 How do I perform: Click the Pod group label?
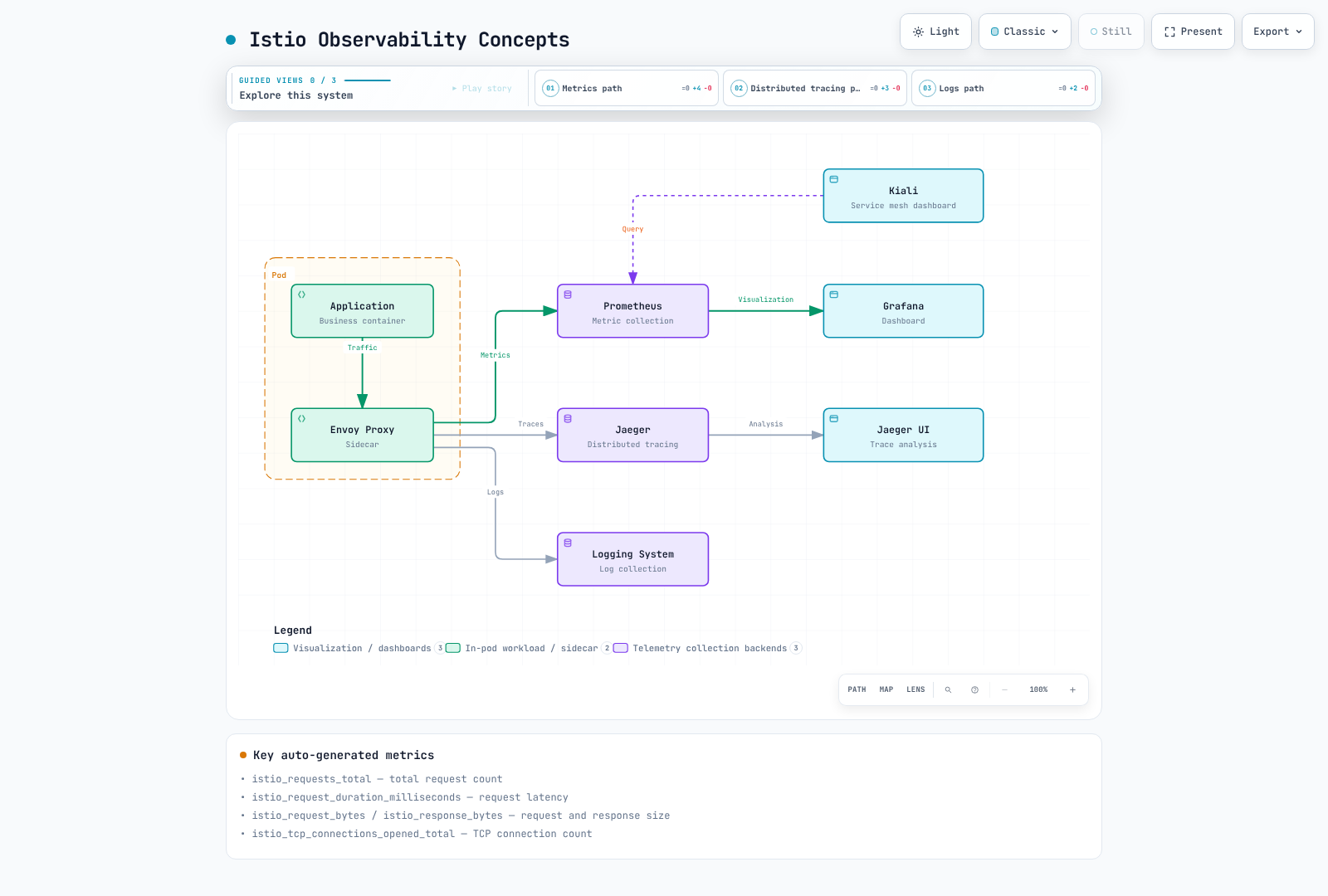(279, 275)
